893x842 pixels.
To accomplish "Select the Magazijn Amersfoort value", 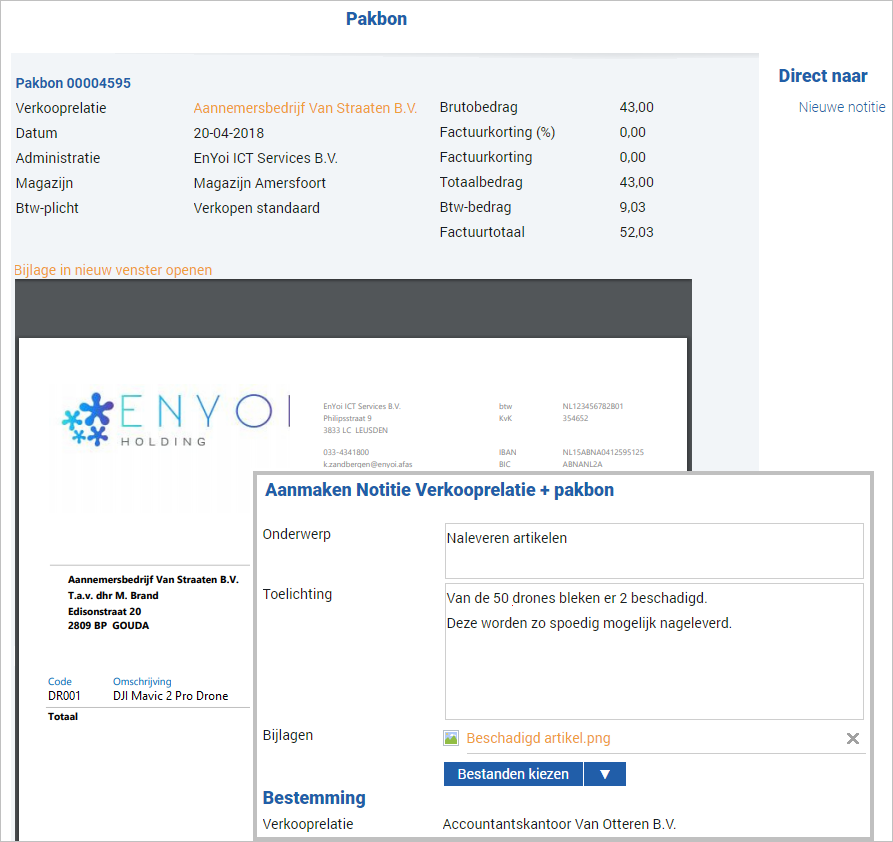I will pyautogui.click(x=260, y=183).
